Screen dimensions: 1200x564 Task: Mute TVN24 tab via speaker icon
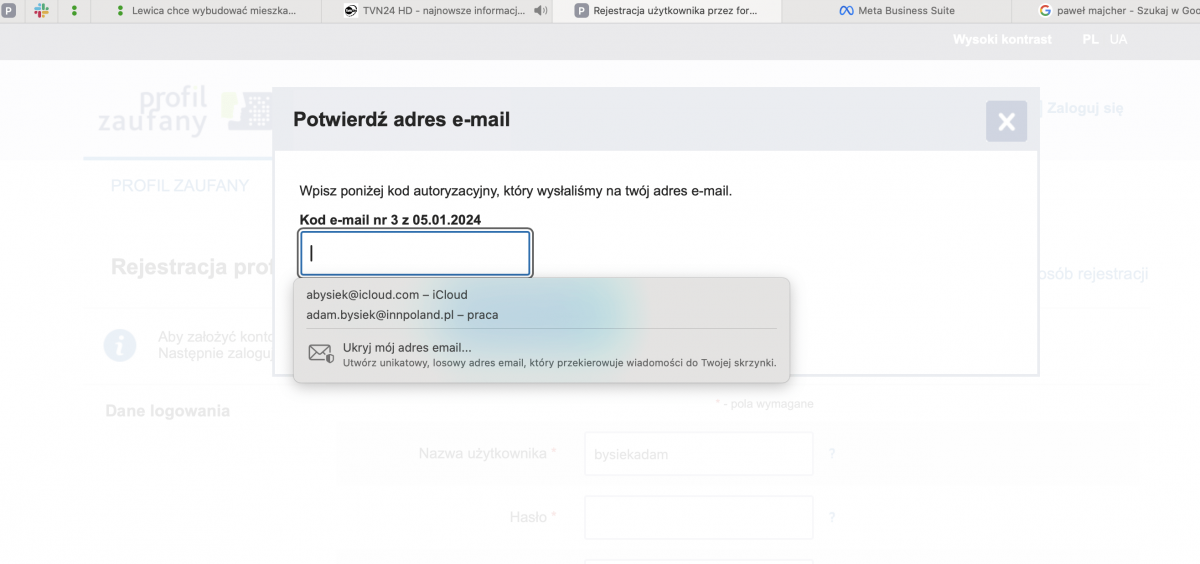pos(541,10)
